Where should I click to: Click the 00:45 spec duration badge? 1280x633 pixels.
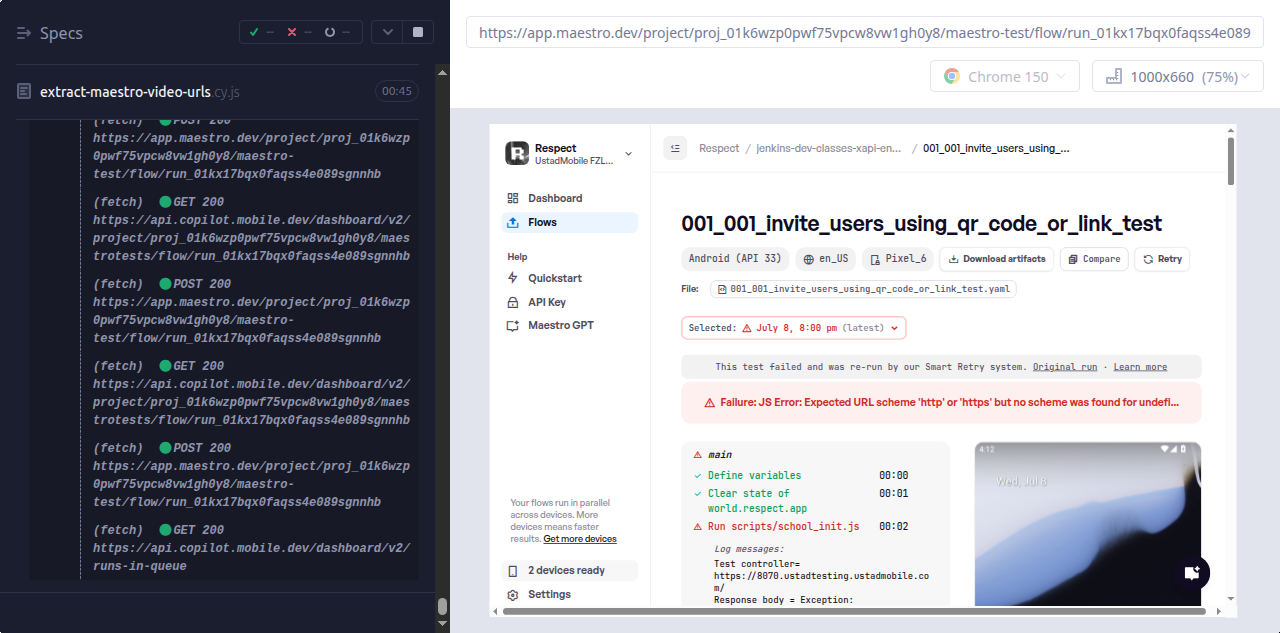point(397,91)
